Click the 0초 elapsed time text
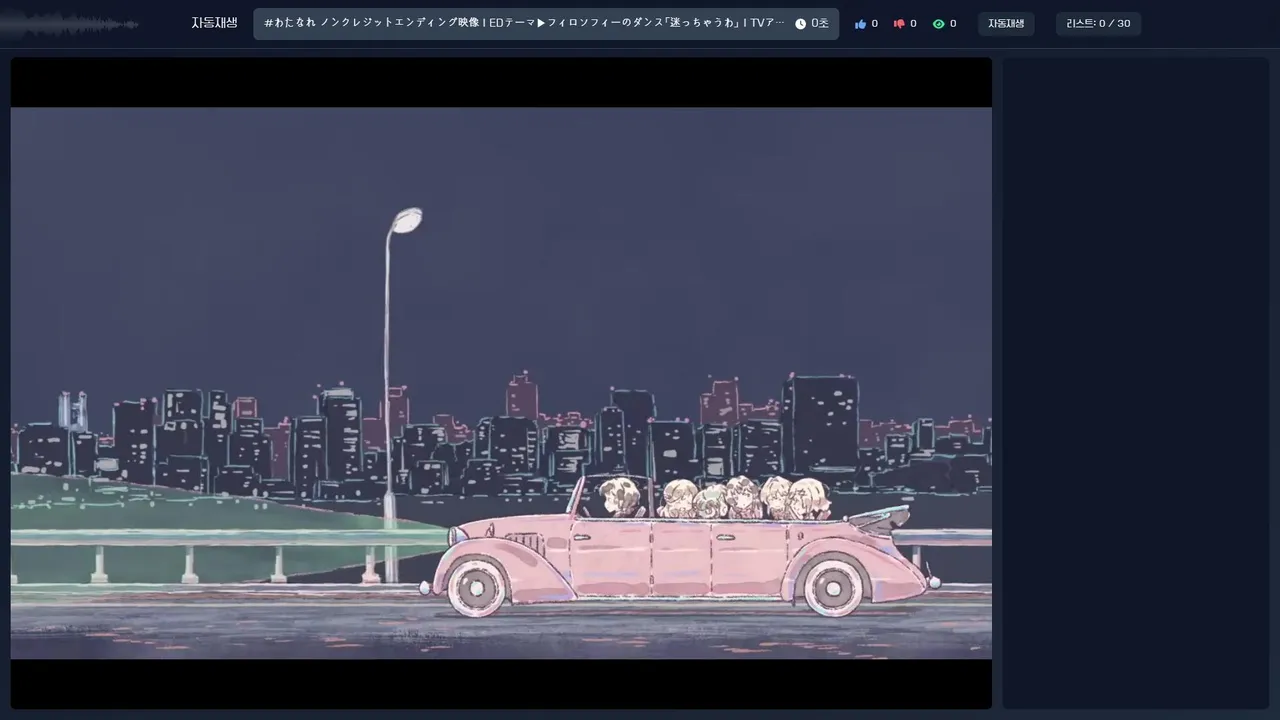1280x720 pixels. pos(820,24)
